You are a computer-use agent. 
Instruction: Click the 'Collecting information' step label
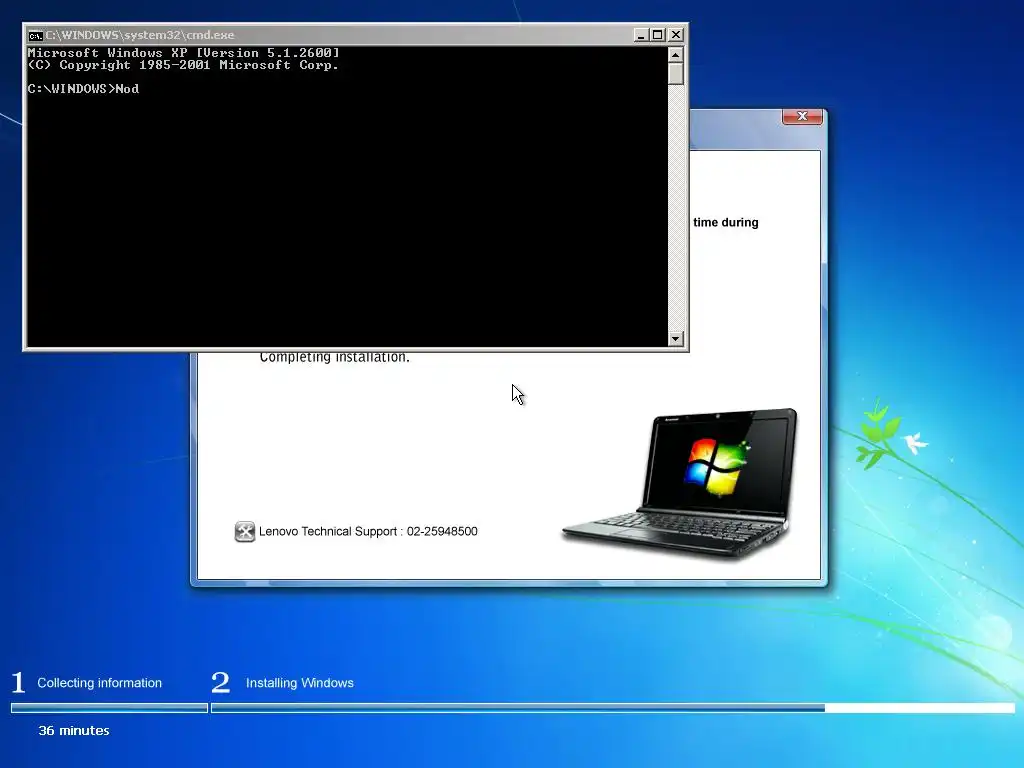point(99,683)
